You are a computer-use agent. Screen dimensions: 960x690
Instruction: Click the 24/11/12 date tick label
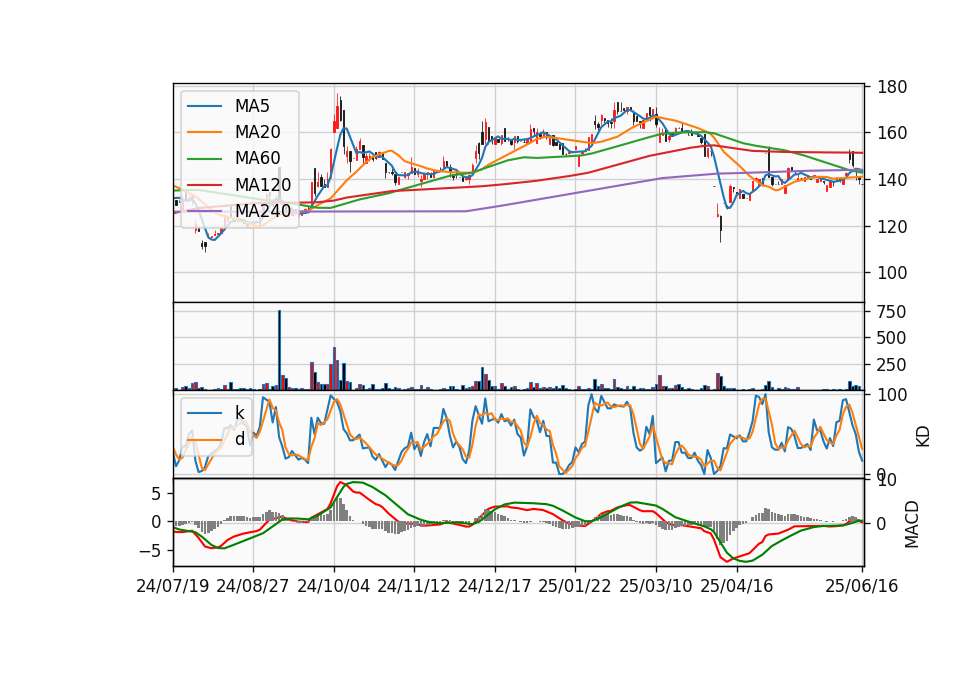pos(414,586)
